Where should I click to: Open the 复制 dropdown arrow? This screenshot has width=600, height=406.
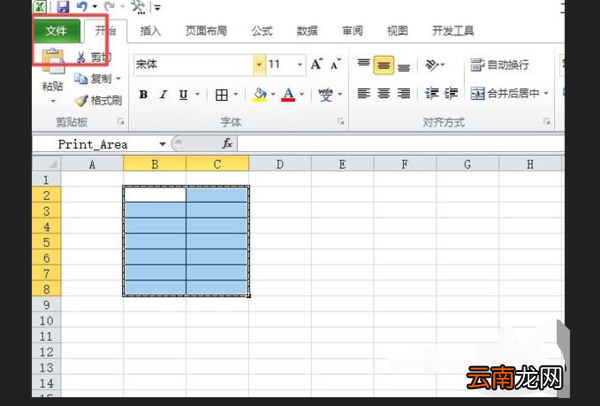pos(118,79)
